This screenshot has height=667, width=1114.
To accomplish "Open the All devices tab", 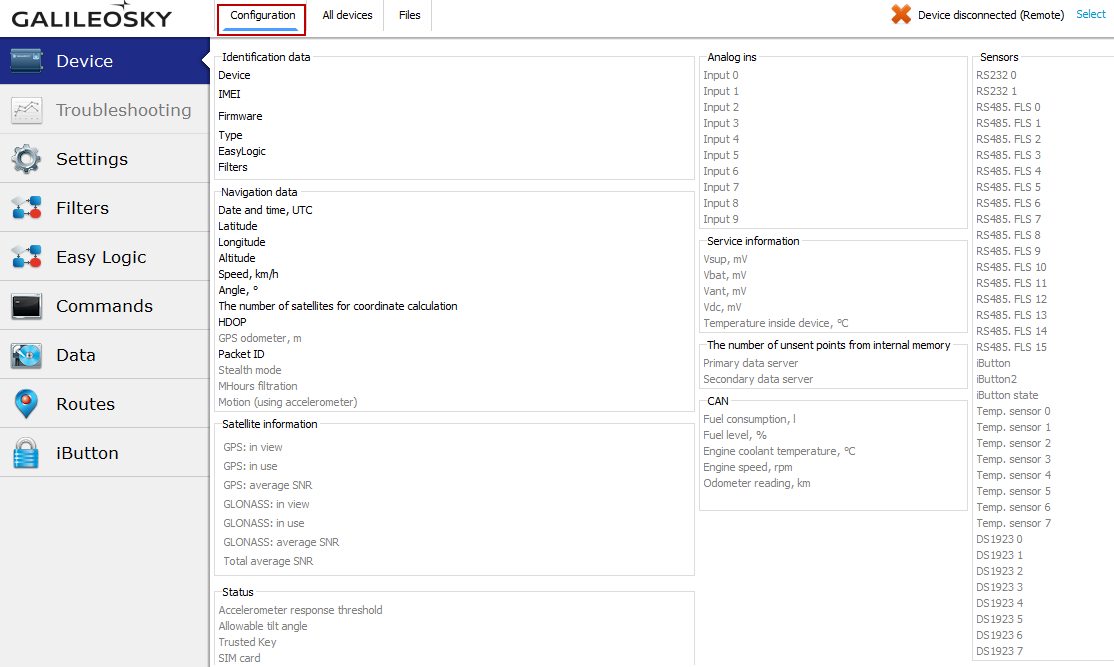I will (347, 16).
